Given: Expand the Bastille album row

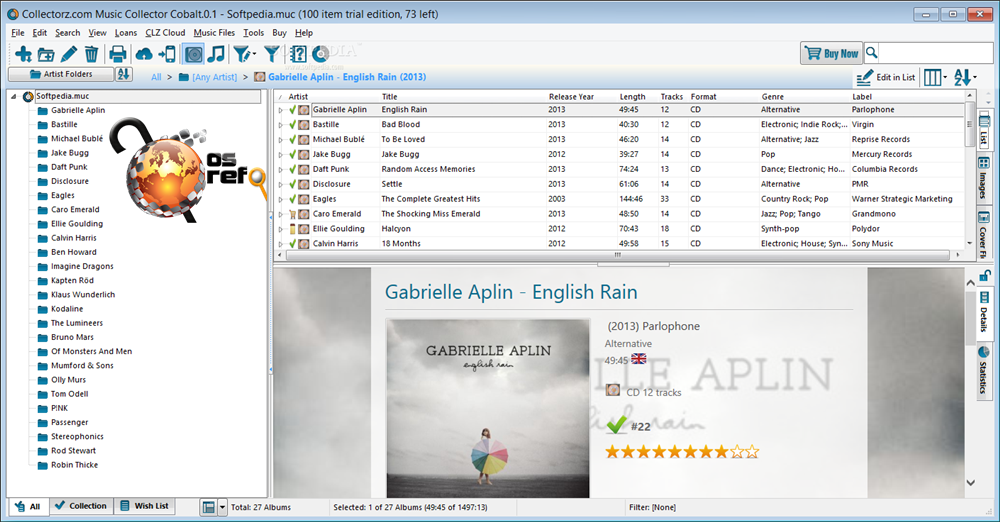Looking at the screenshot, I should click(x=281, y=124).
